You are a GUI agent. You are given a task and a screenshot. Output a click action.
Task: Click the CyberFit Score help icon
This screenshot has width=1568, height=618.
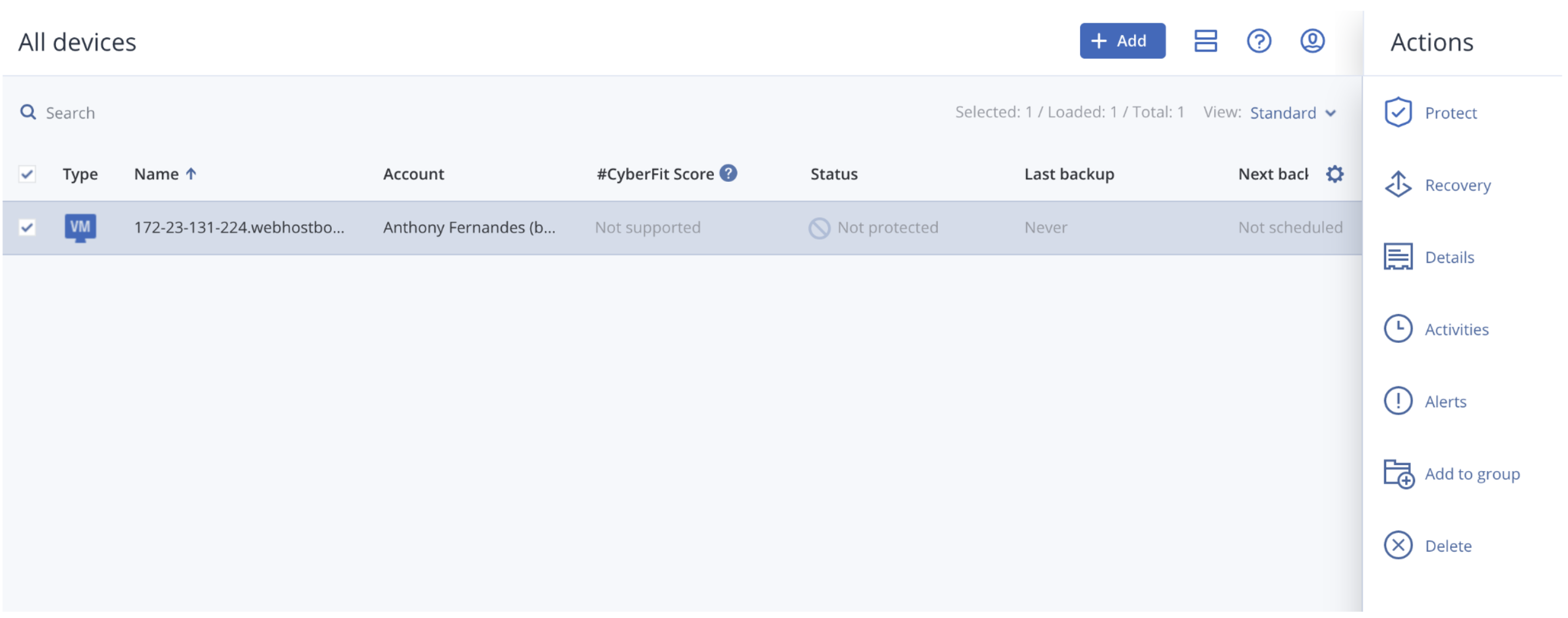[x=730, y=173]
